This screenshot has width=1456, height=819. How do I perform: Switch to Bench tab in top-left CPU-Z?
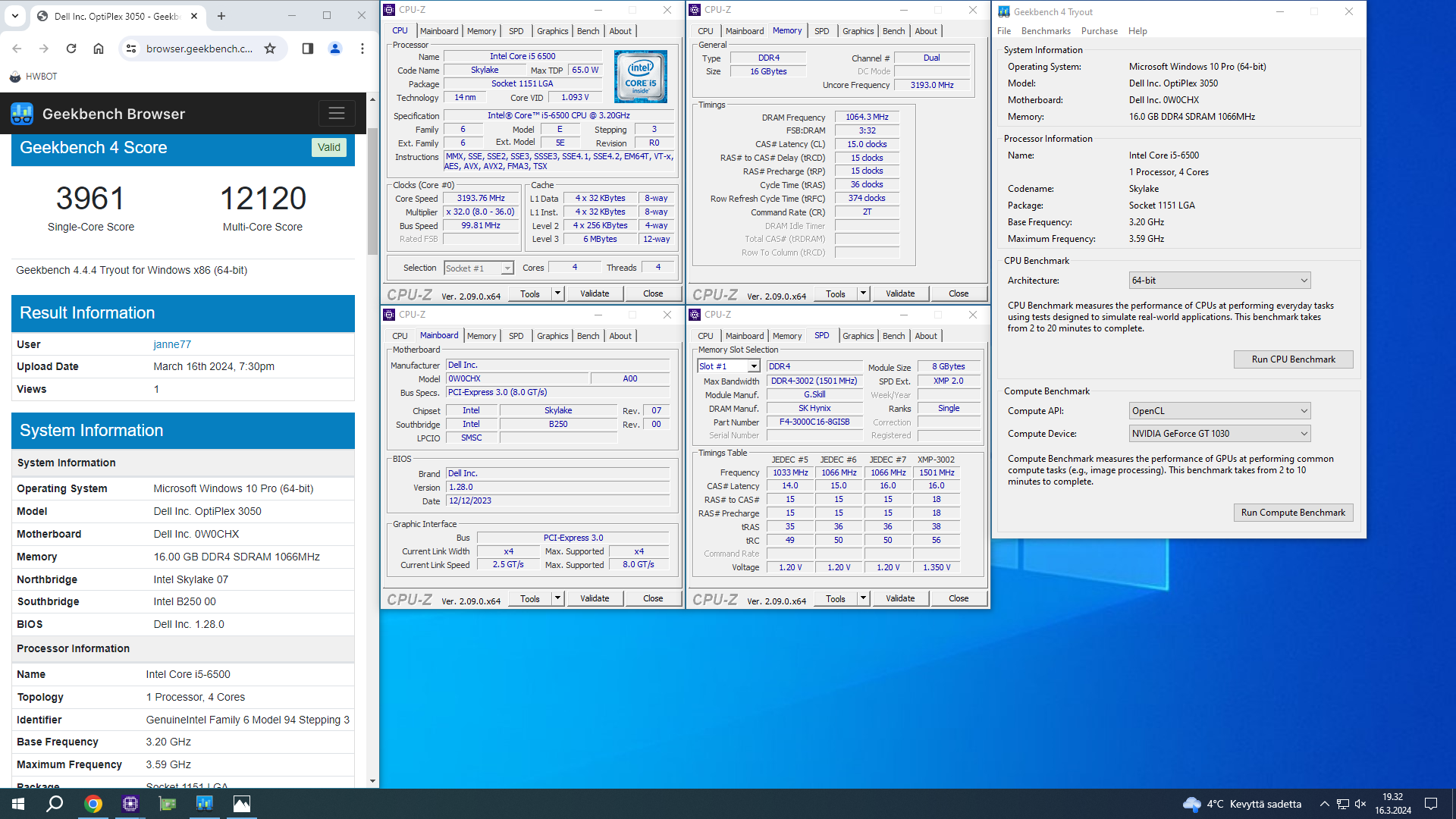[x=588, y=31]
